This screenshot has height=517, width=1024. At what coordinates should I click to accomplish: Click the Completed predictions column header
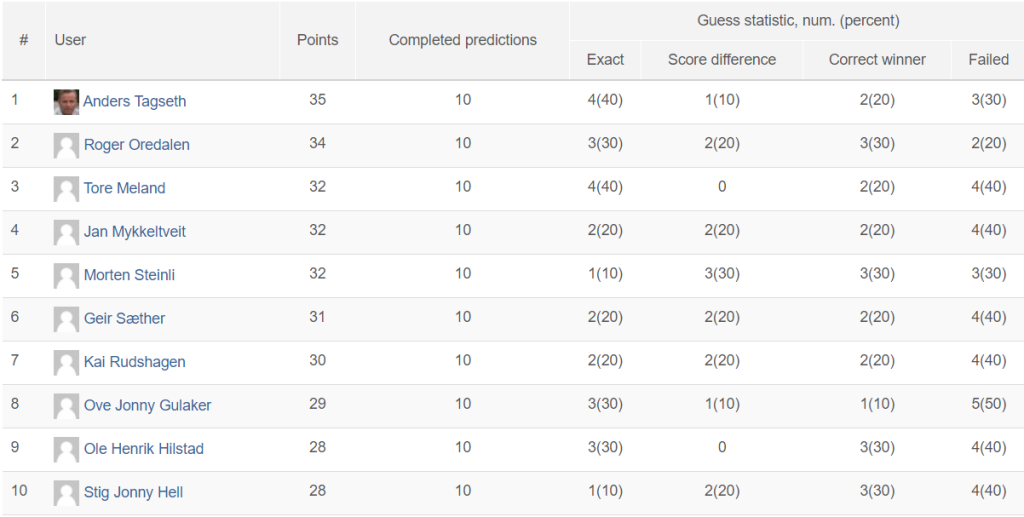(x=462, y=40)
